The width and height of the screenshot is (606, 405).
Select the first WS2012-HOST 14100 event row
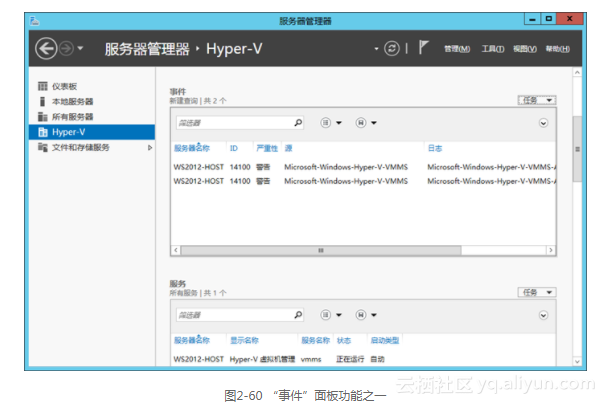pos(363,167)
